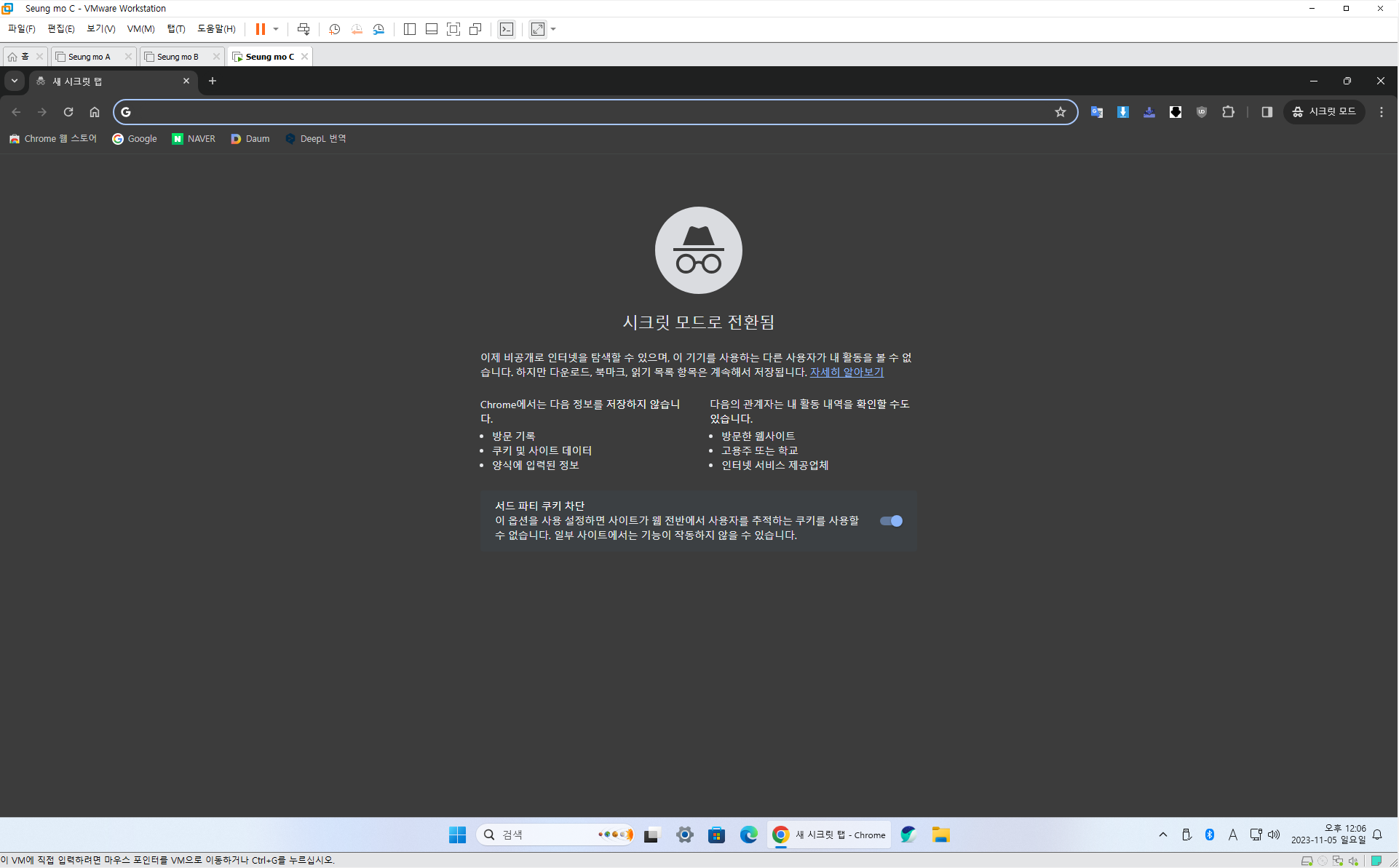Click Chrome's home button icon
Viewport: 1399px width, 868px height.
coord(95,112)
